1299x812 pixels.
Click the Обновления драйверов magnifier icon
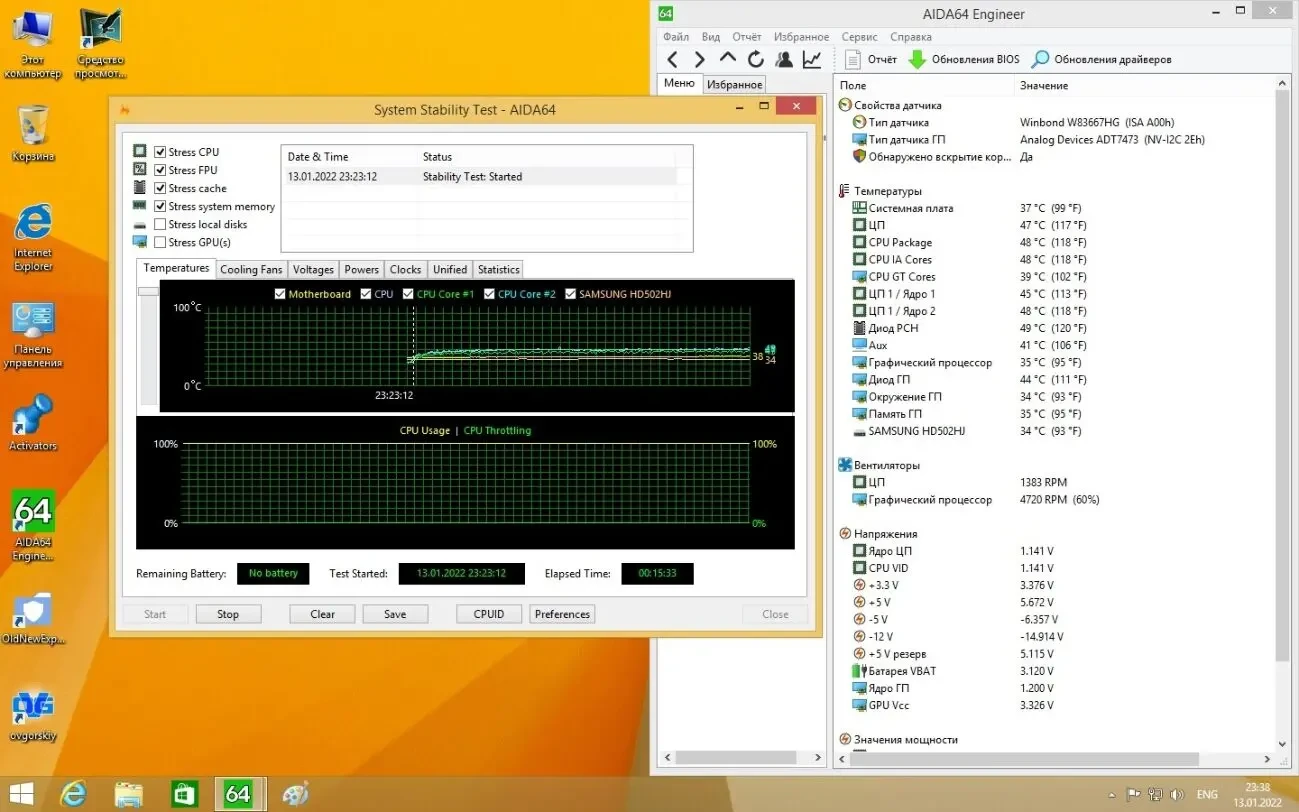(x=1040, y=58)
